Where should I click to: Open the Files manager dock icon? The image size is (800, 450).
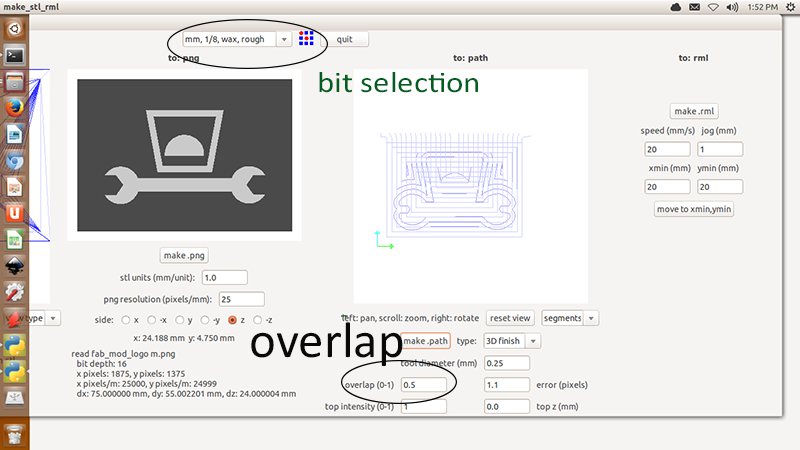pos(14,82)
